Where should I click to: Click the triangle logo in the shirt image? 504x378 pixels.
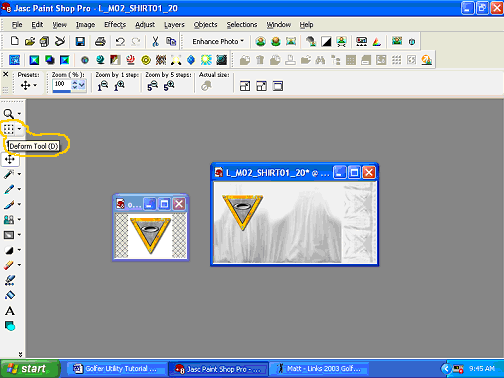coord(243,212)
